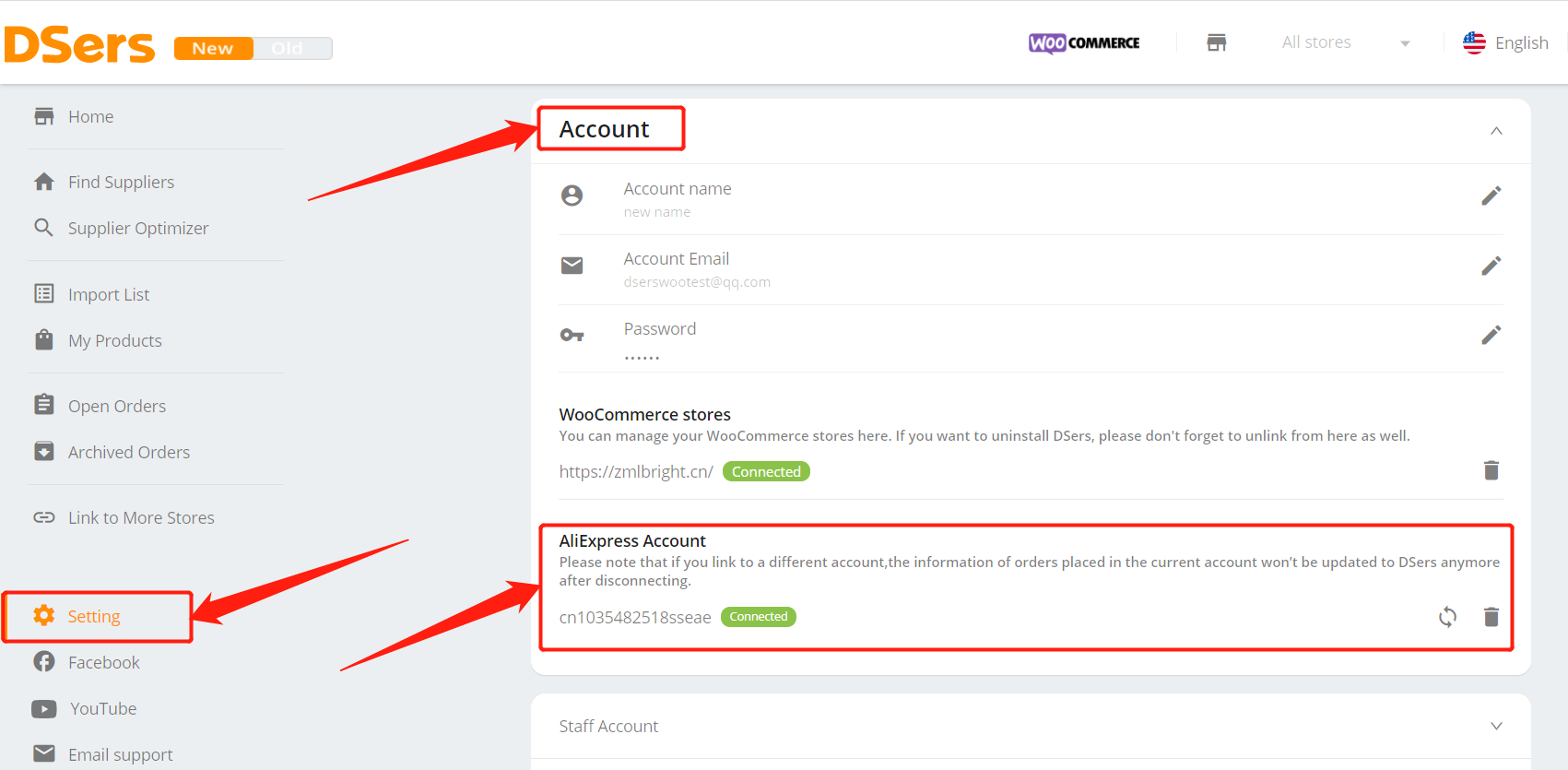Click the WooCommerce stores heading
1568x770 pixels.
644,415
